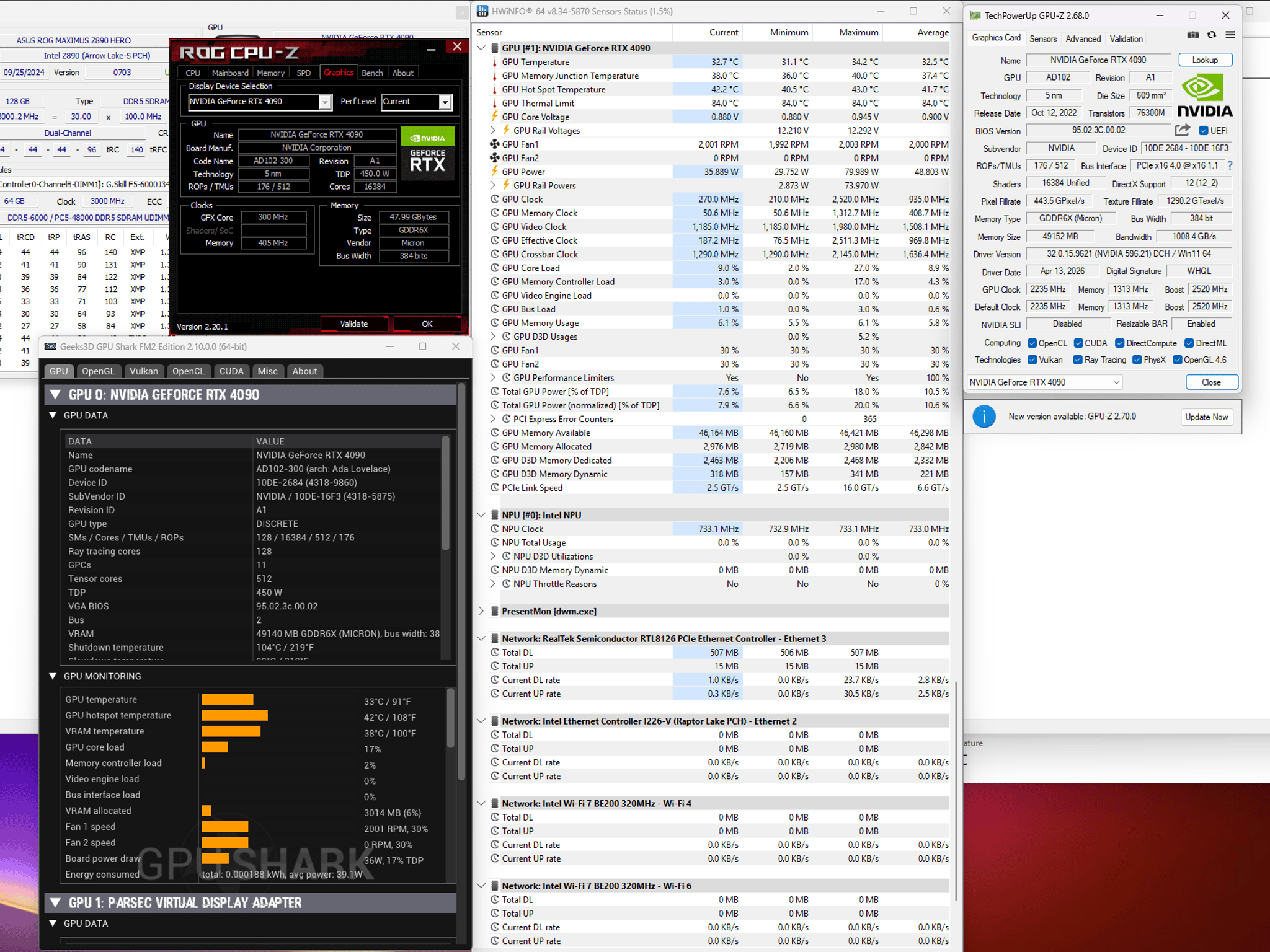This screenshot has height=952, width=1270.
Task: Click the Bus Interface question mark icon
Action: [x=1230, y=165]
